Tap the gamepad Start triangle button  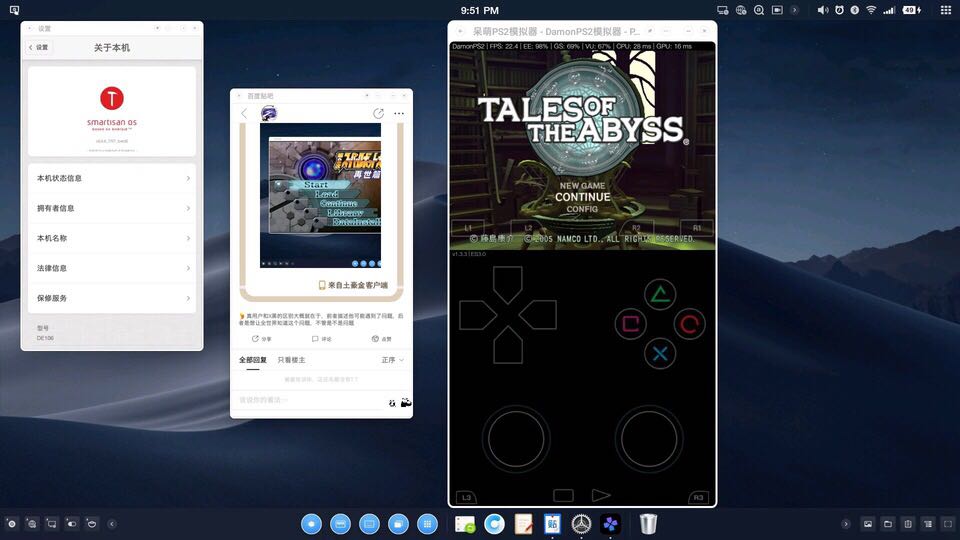[601, 495]
